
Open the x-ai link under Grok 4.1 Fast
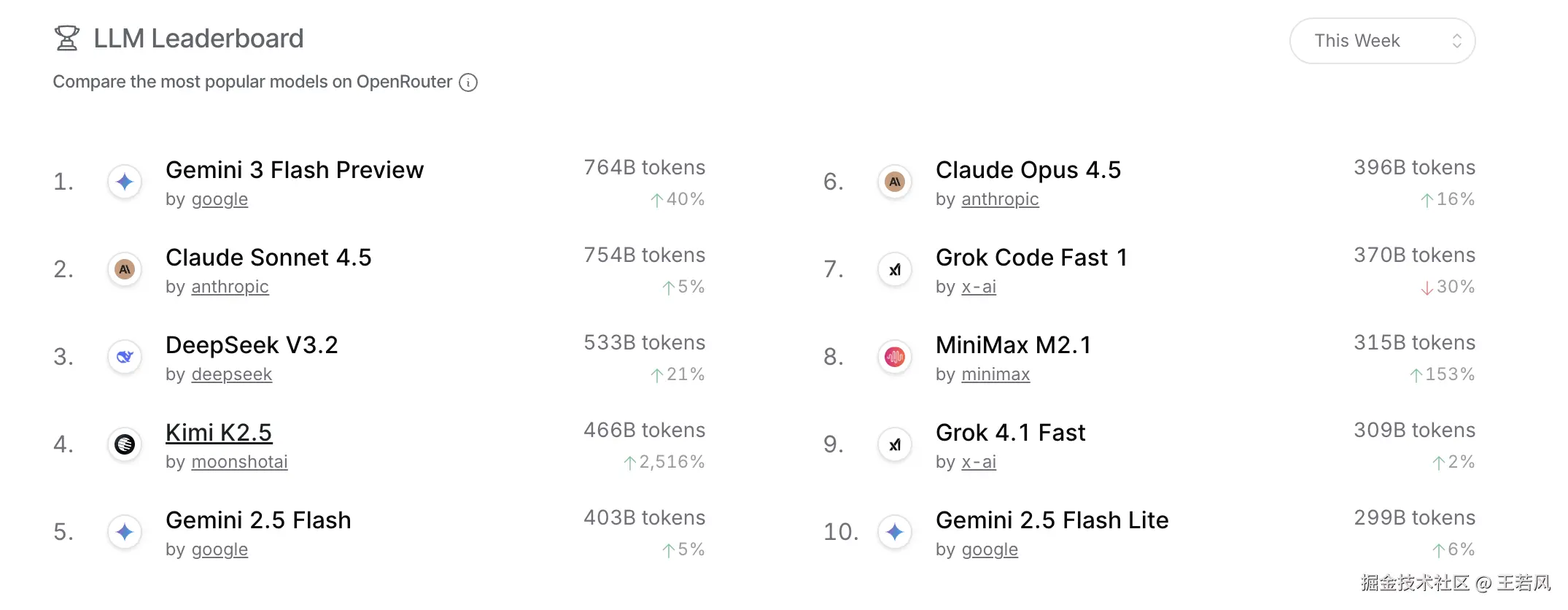click(x=979, y=462)
